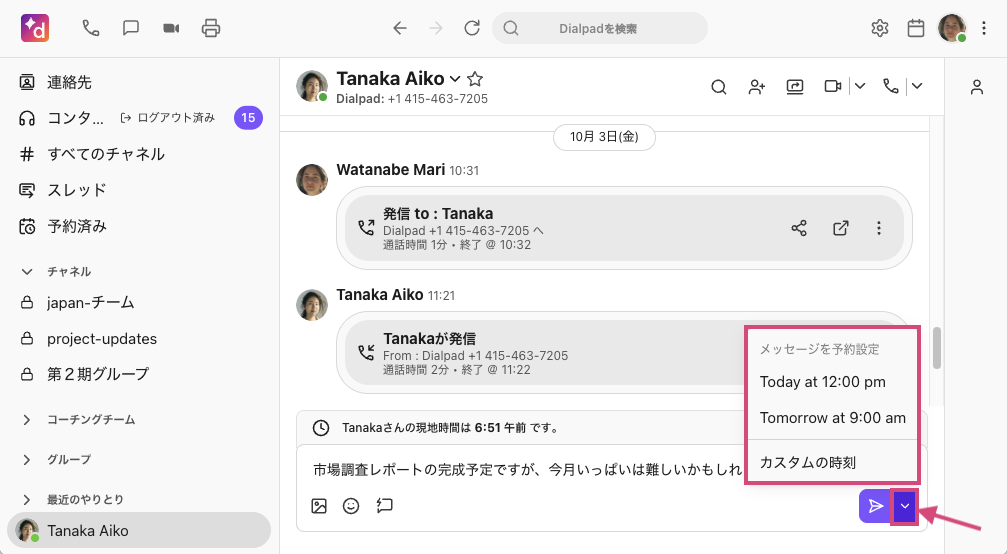Open the video meeting camera icon in top bar
The height and width of the screenshot is (554, 1007).
(171, 28)
